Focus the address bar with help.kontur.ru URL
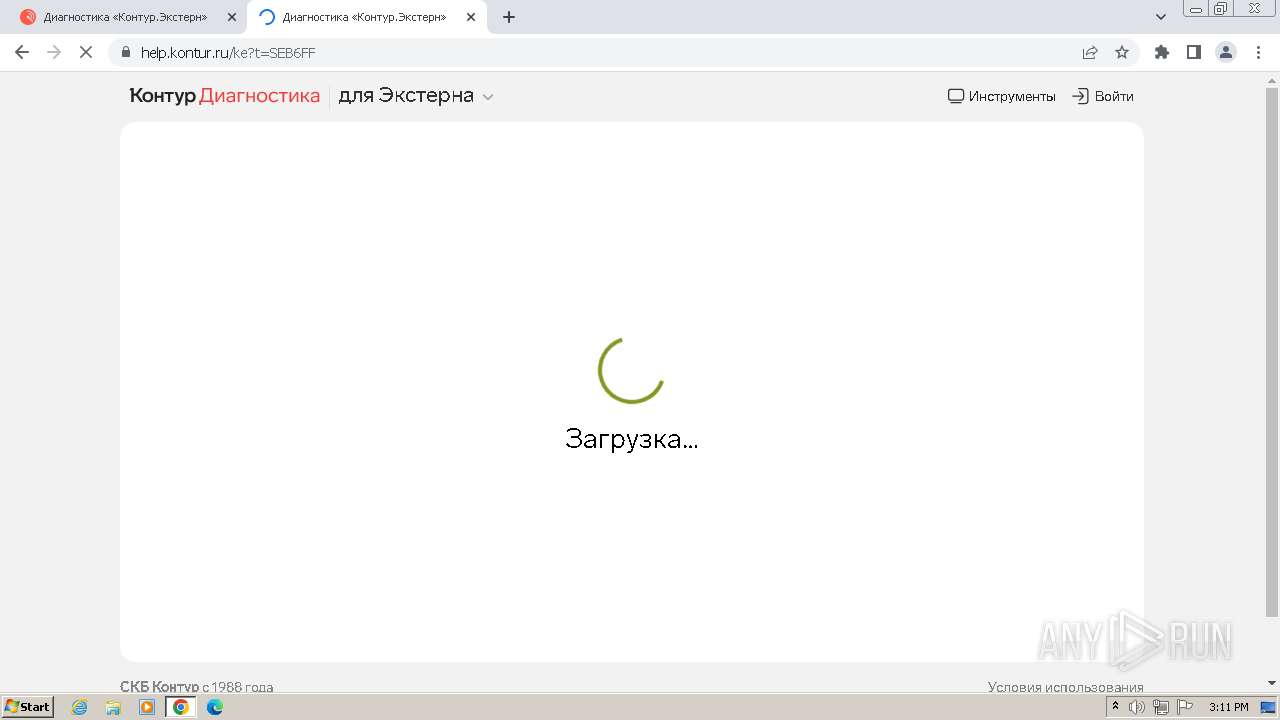 click(600, 52)
